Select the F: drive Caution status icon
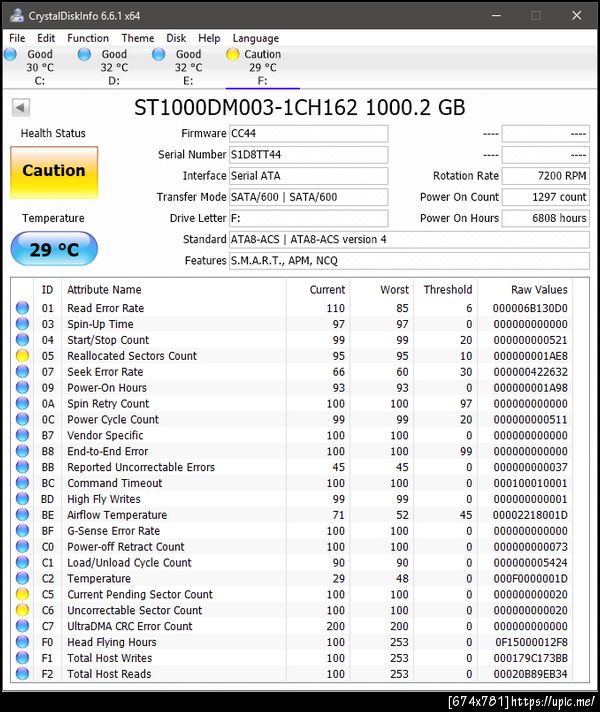600x712 pixels. (233, 54)
